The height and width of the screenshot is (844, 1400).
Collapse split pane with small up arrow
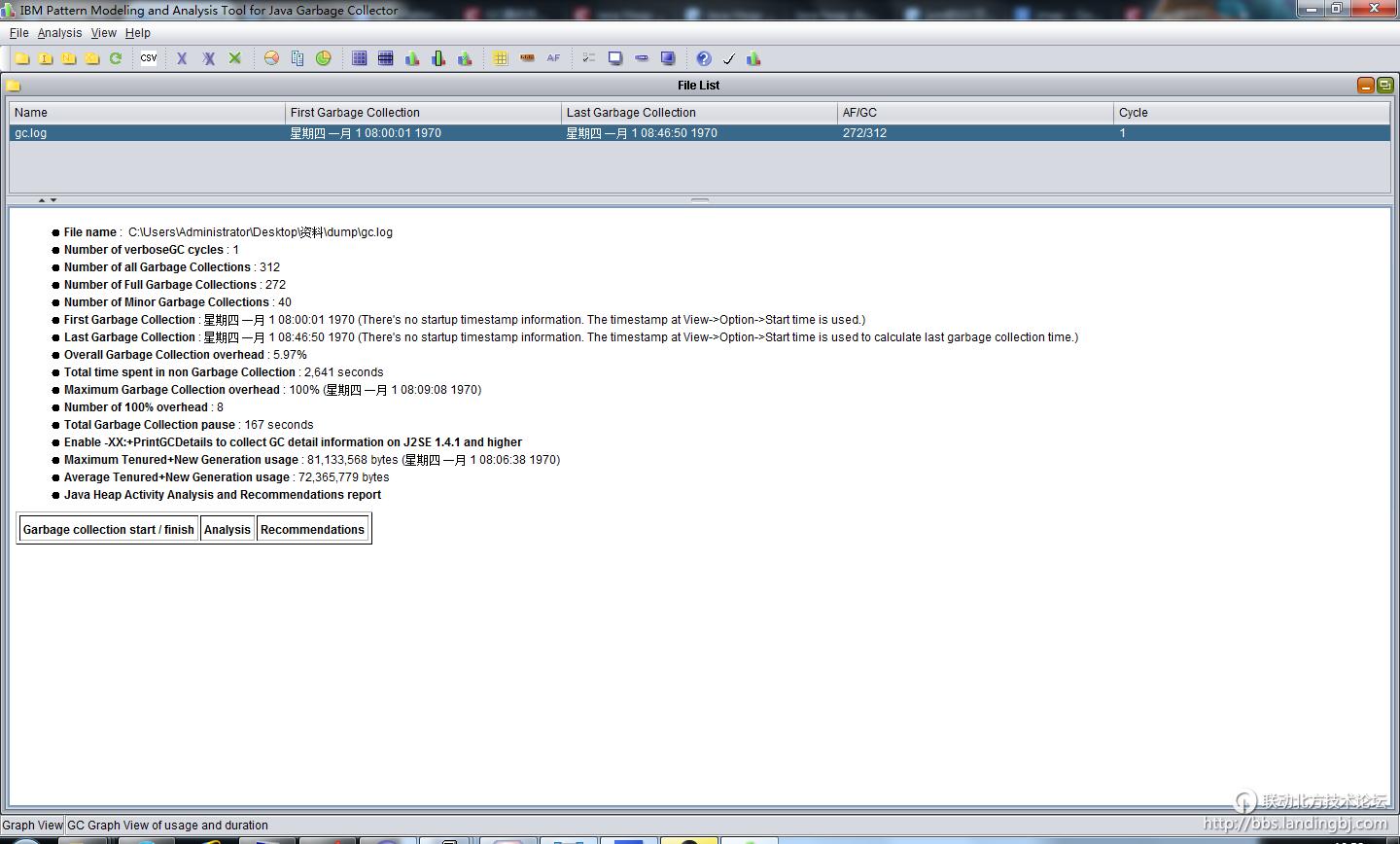pyautogui.click(x=42, y=200)
